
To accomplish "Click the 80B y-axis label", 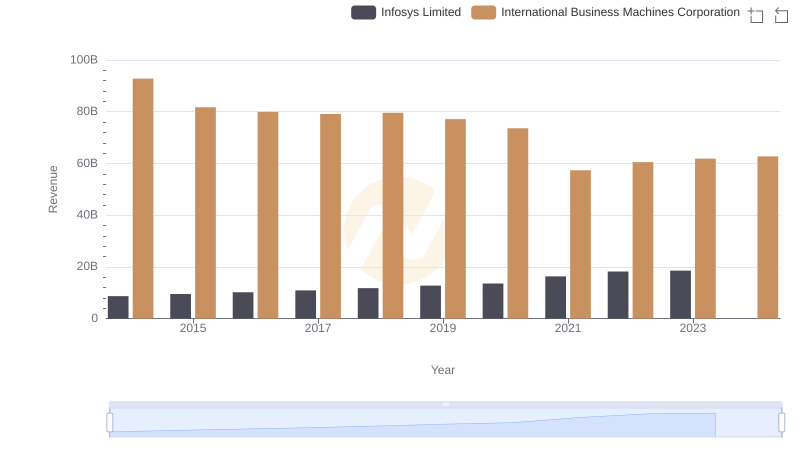I will [87, 111].
